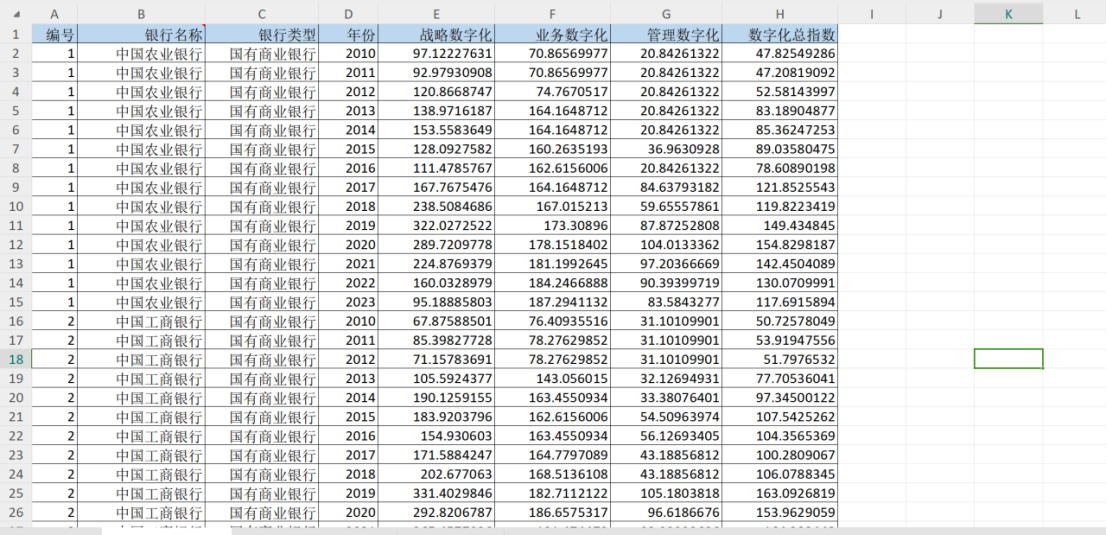Screen dimensions: 1107x535
Task: Select highlighted column K header
Action: (x=1008, y=13)
